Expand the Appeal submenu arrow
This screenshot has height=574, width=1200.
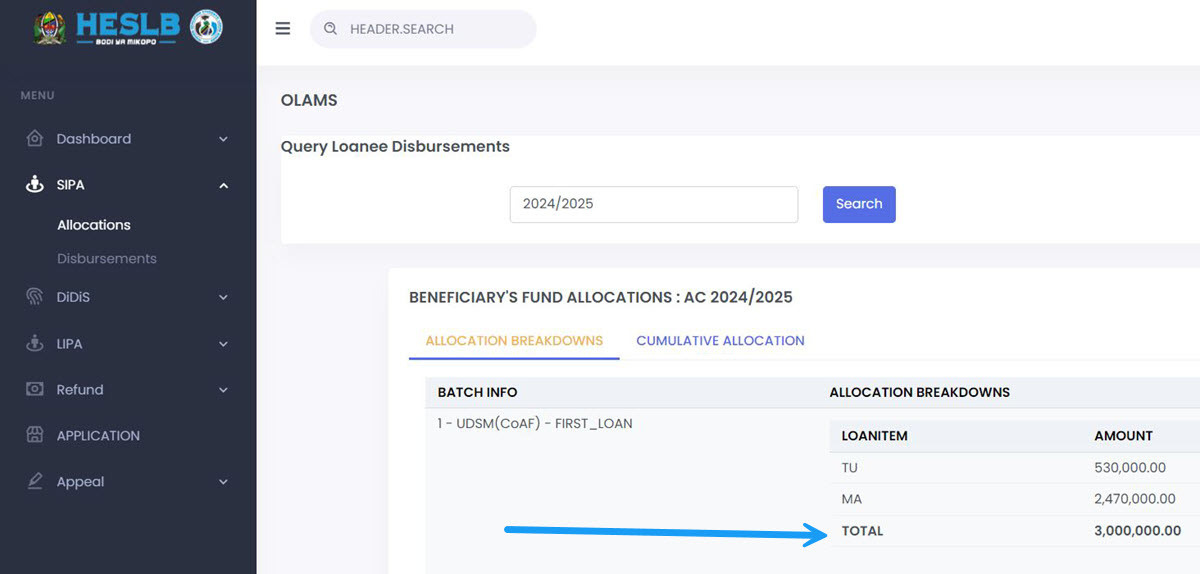223,481
